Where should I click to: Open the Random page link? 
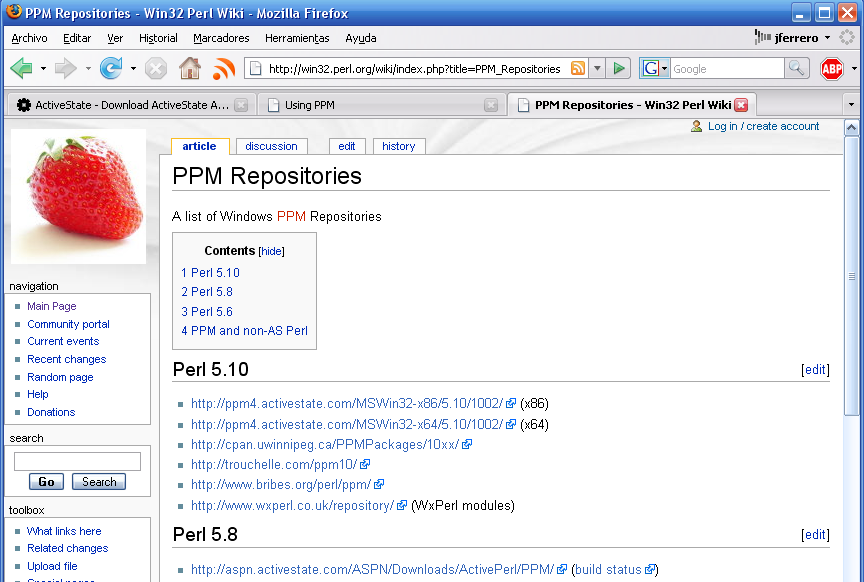tap(60, 377)
